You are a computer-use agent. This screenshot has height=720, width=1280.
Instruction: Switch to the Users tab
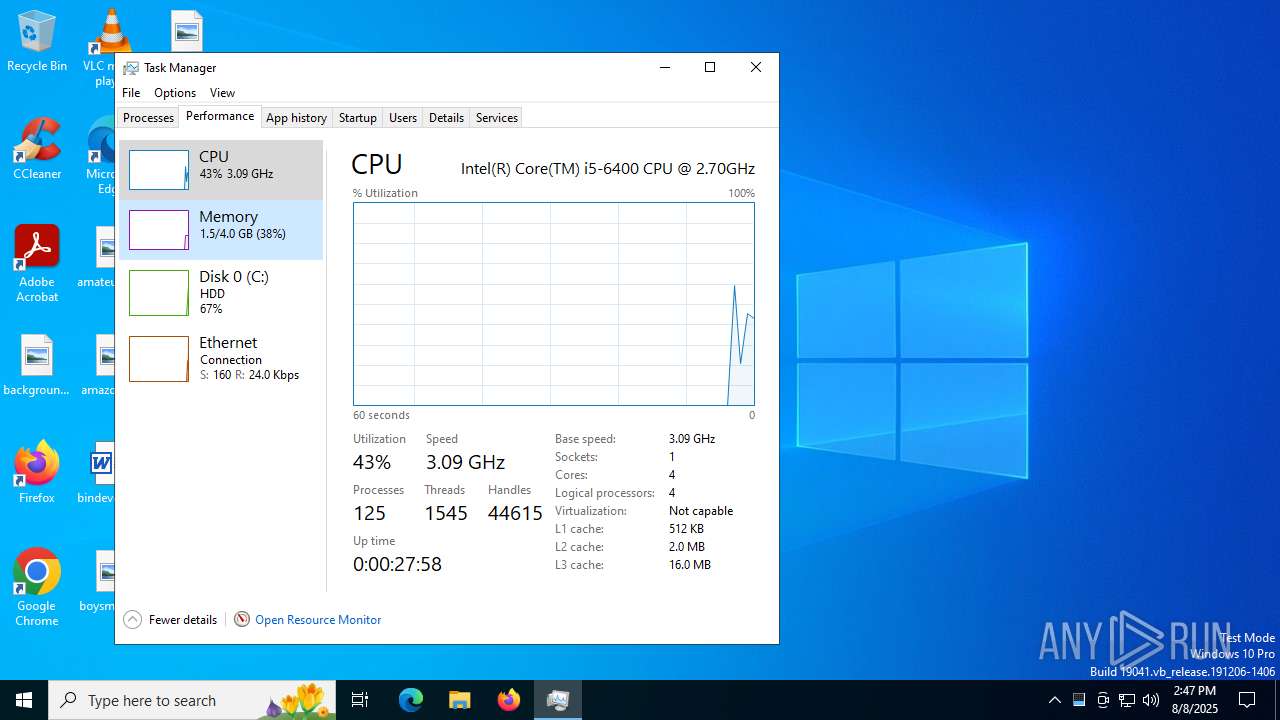click(x=403, y=117)
